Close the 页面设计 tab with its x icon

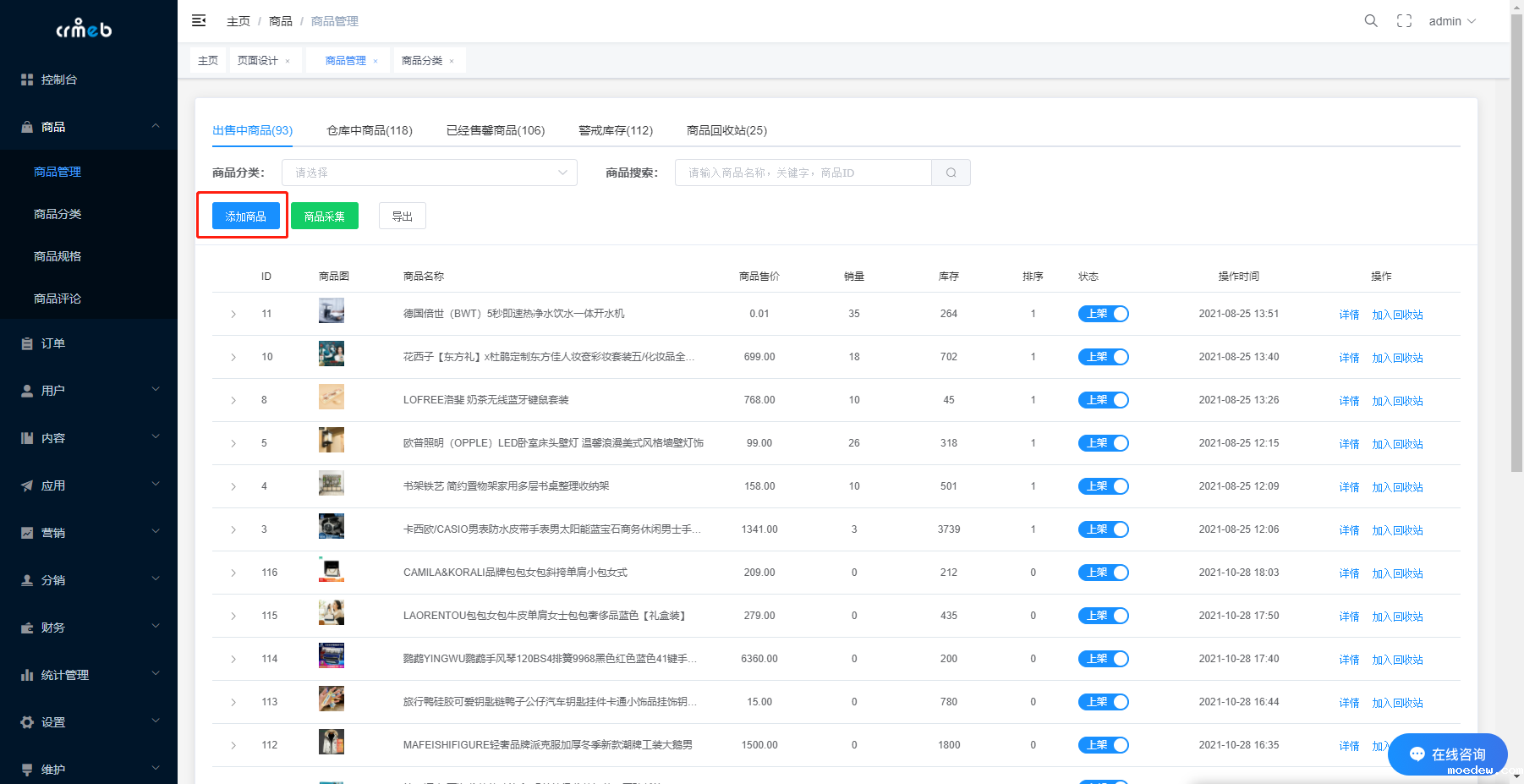point(288,61)
